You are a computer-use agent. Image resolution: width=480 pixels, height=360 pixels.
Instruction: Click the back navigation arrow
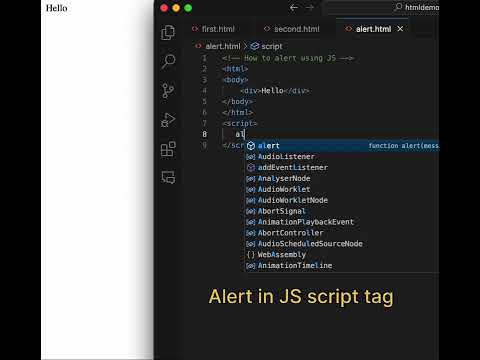[294, 8]
